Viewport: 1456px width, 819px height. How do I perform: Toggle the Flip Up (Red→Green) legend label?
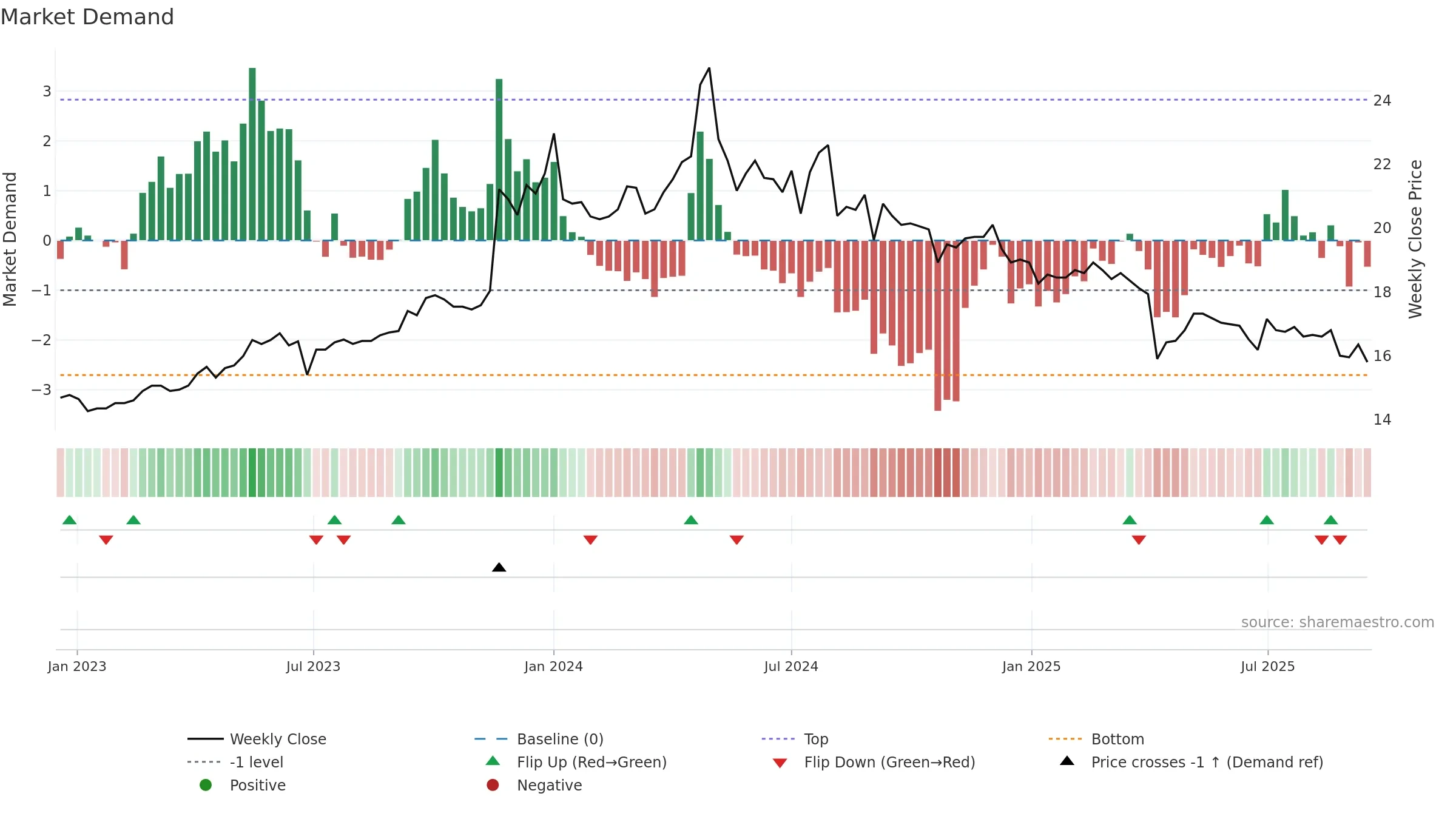(592, 762)
